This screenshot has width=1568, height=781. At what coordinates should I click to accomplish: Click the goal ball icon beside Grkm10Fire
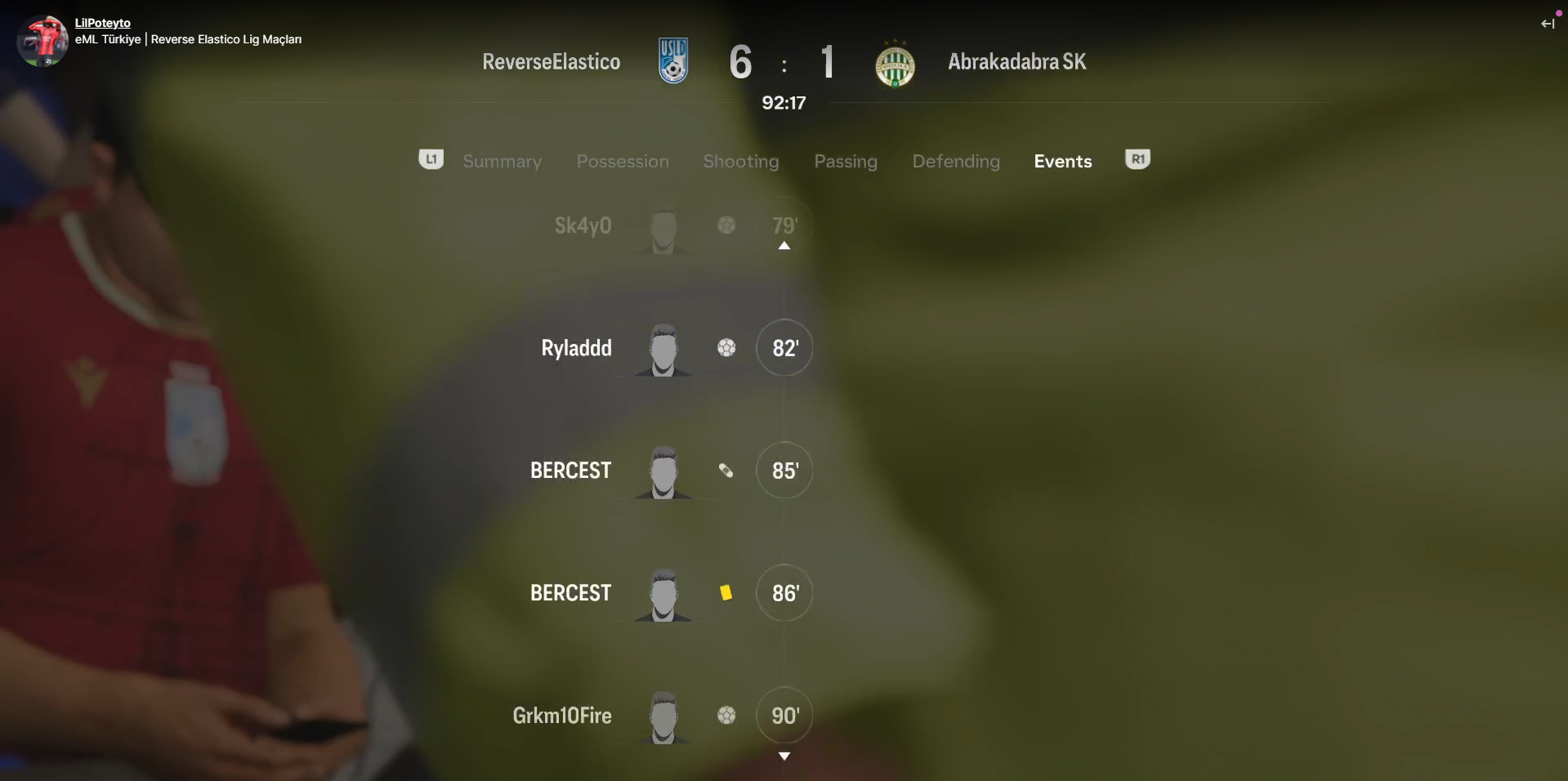726,716
